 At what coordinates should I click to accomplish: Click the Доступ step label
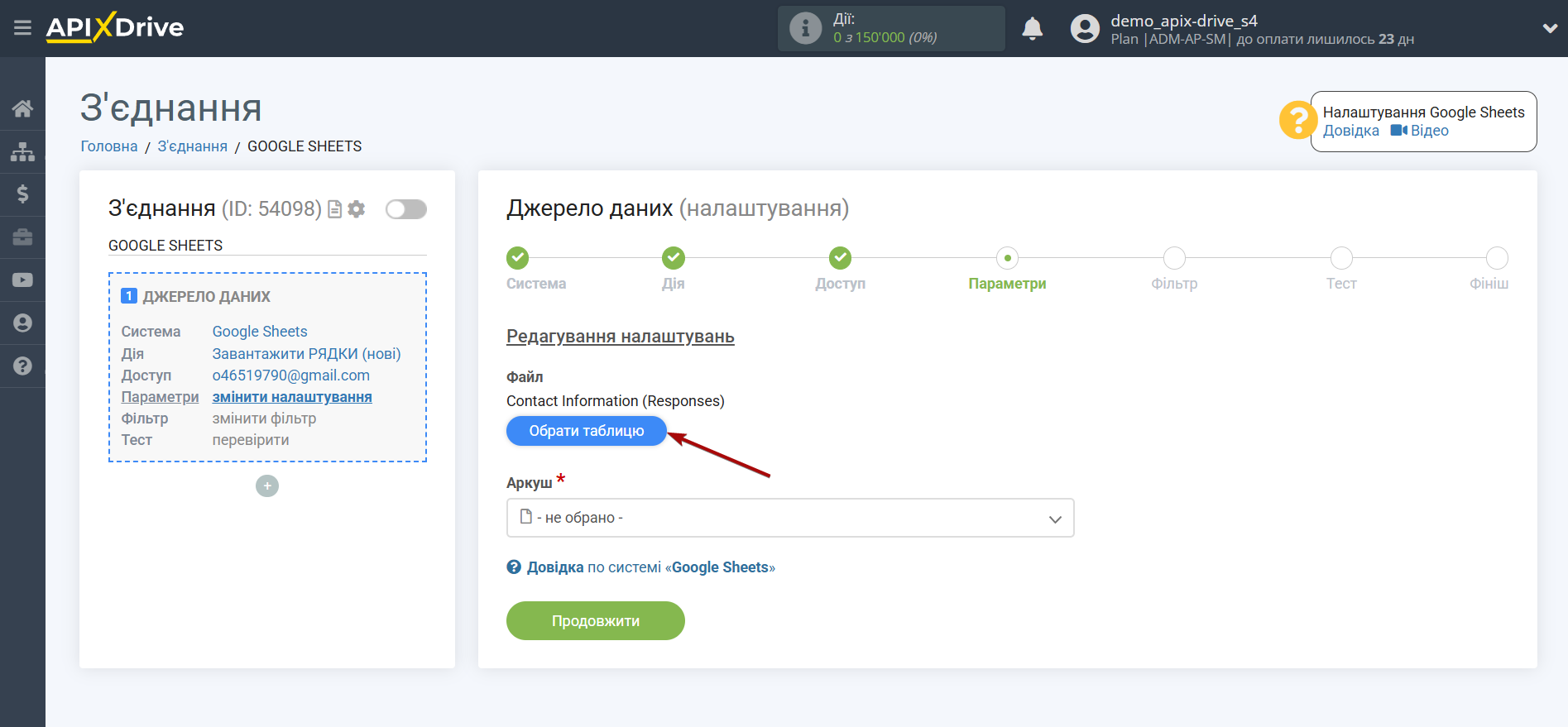point(841,284)
